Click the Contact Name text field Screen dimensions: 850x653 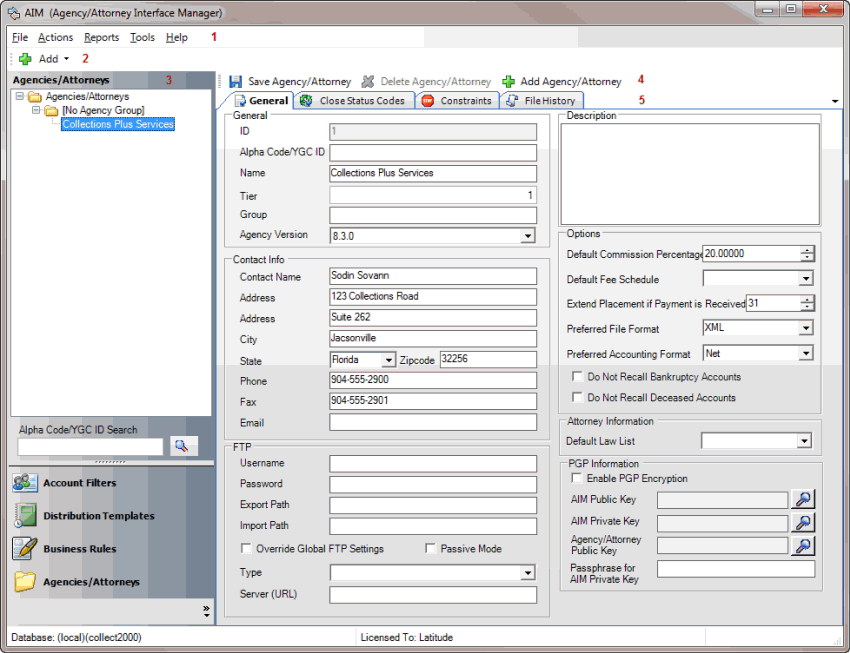[x=433, y=276]
